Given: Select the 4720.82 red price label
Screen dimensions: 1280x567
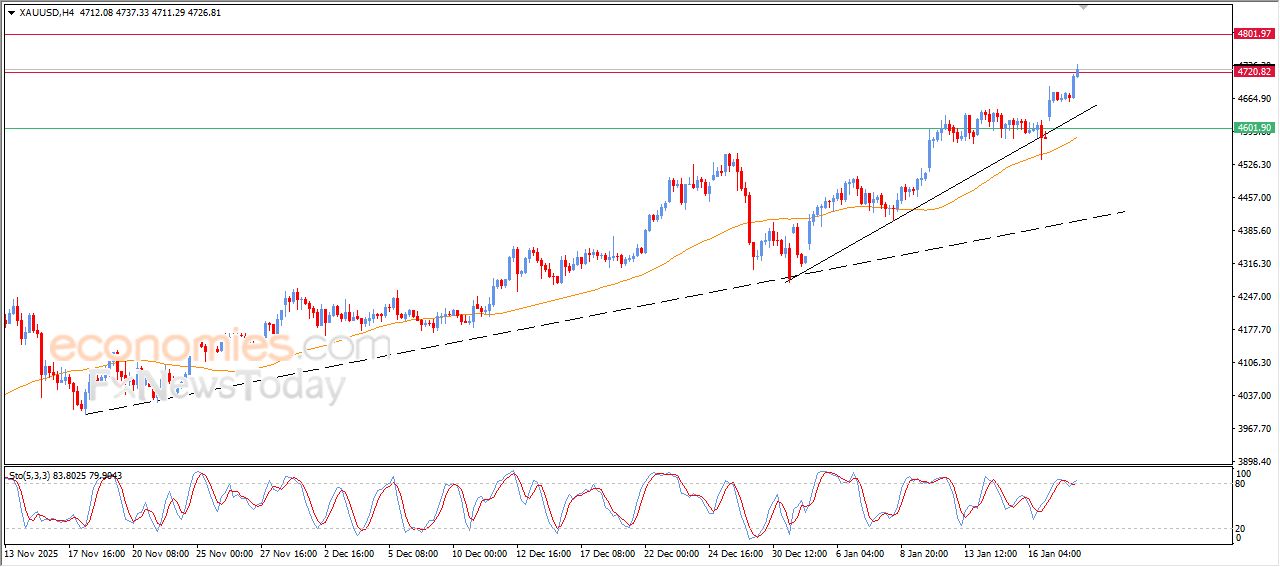Looking at the screenshot, I should pyautogui.click(x=1254, y=72).
